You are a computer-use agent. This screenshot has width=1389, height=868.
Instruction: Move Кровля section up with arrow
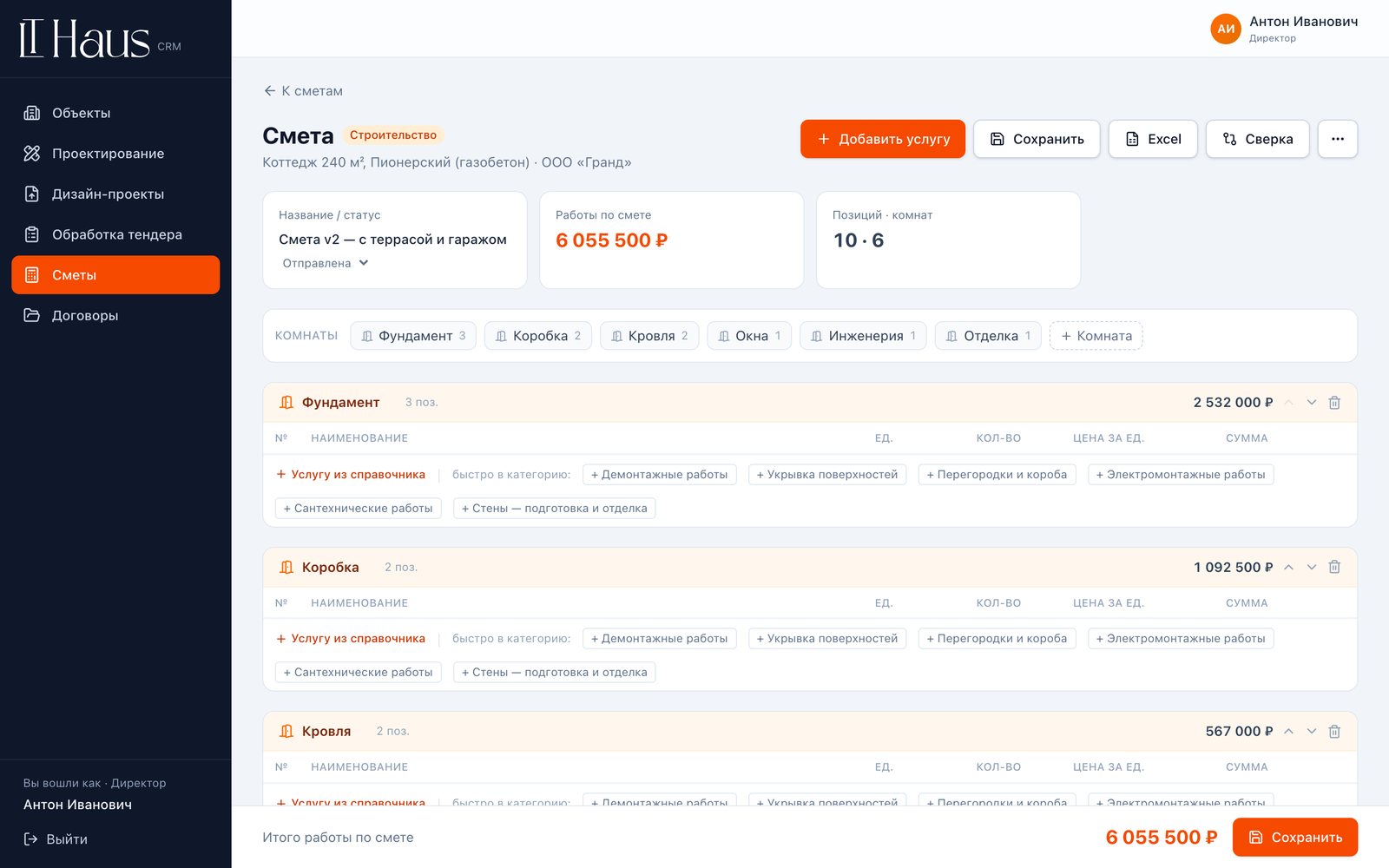click(1289, 732)
